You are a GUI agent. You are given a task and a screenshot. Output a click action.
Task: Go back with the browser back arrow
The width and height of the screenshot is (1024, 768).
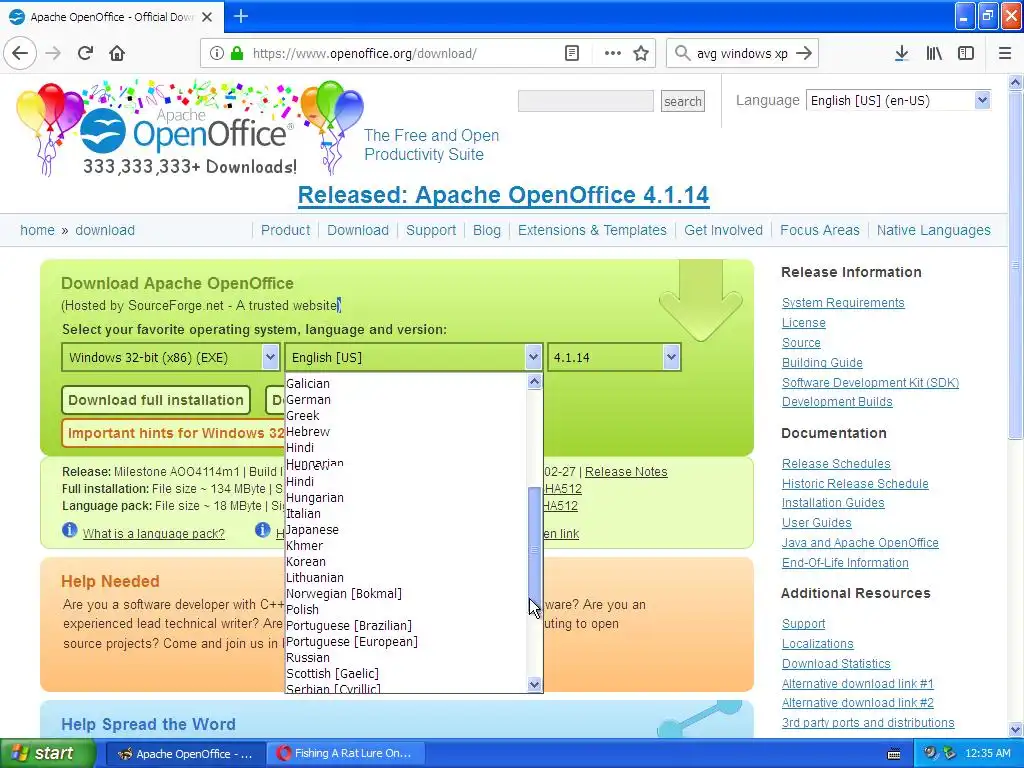pyautogui.click(x=20, y=53)
